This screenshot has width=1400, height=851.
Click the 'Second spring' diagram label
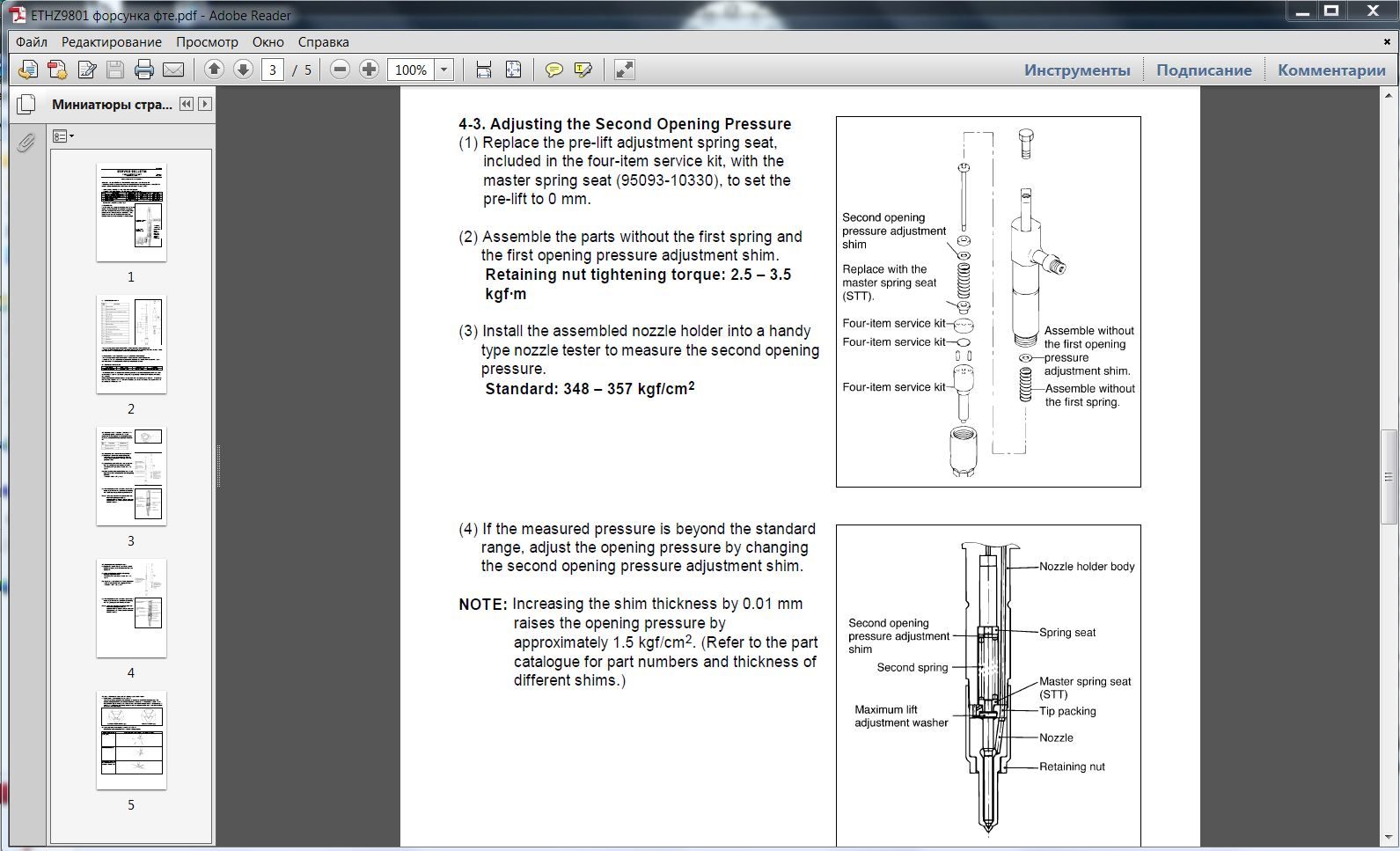(913, 667)
